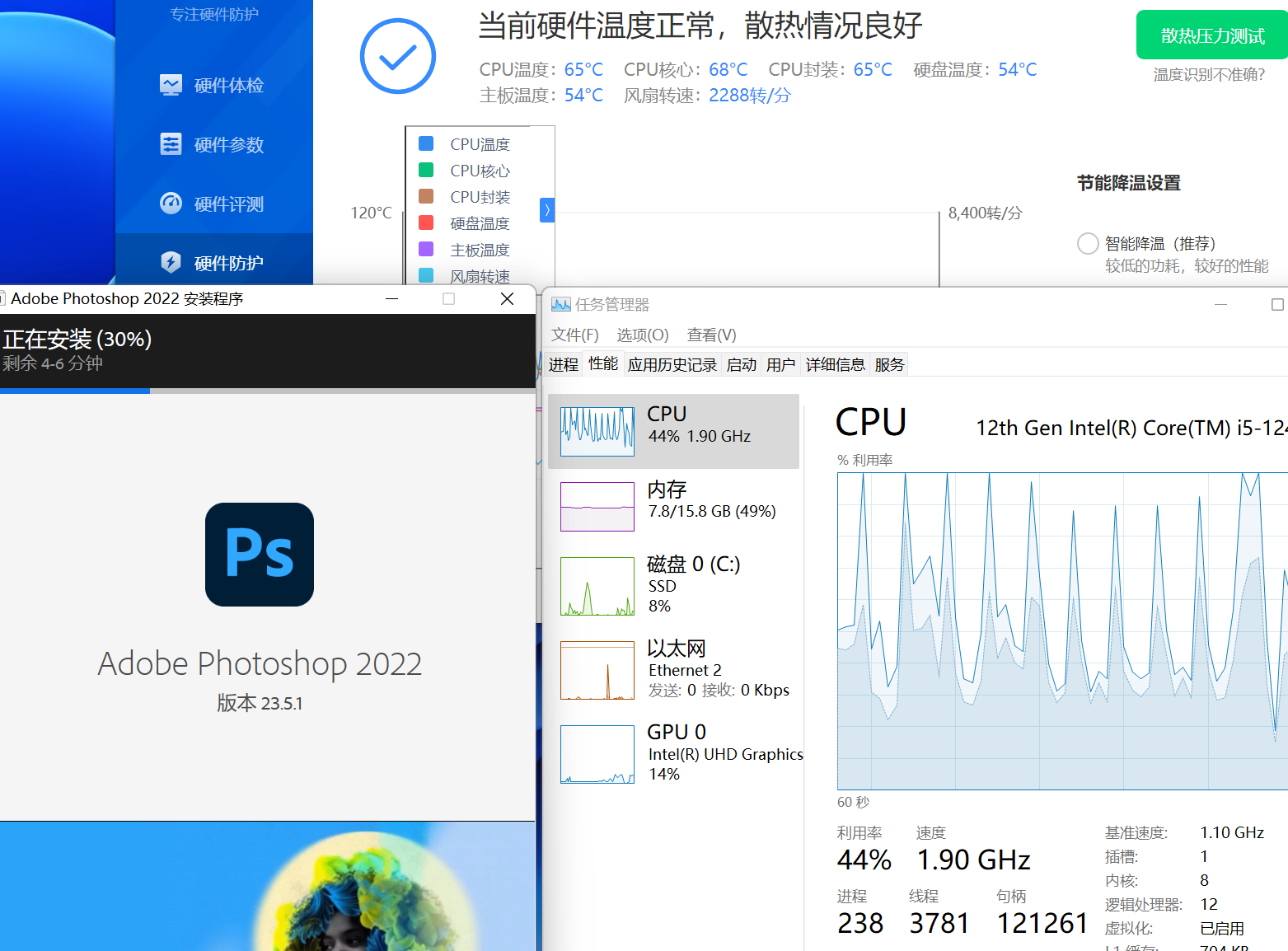
Task: Switch to 服务 tab
Action: click(x=889, y=364)
